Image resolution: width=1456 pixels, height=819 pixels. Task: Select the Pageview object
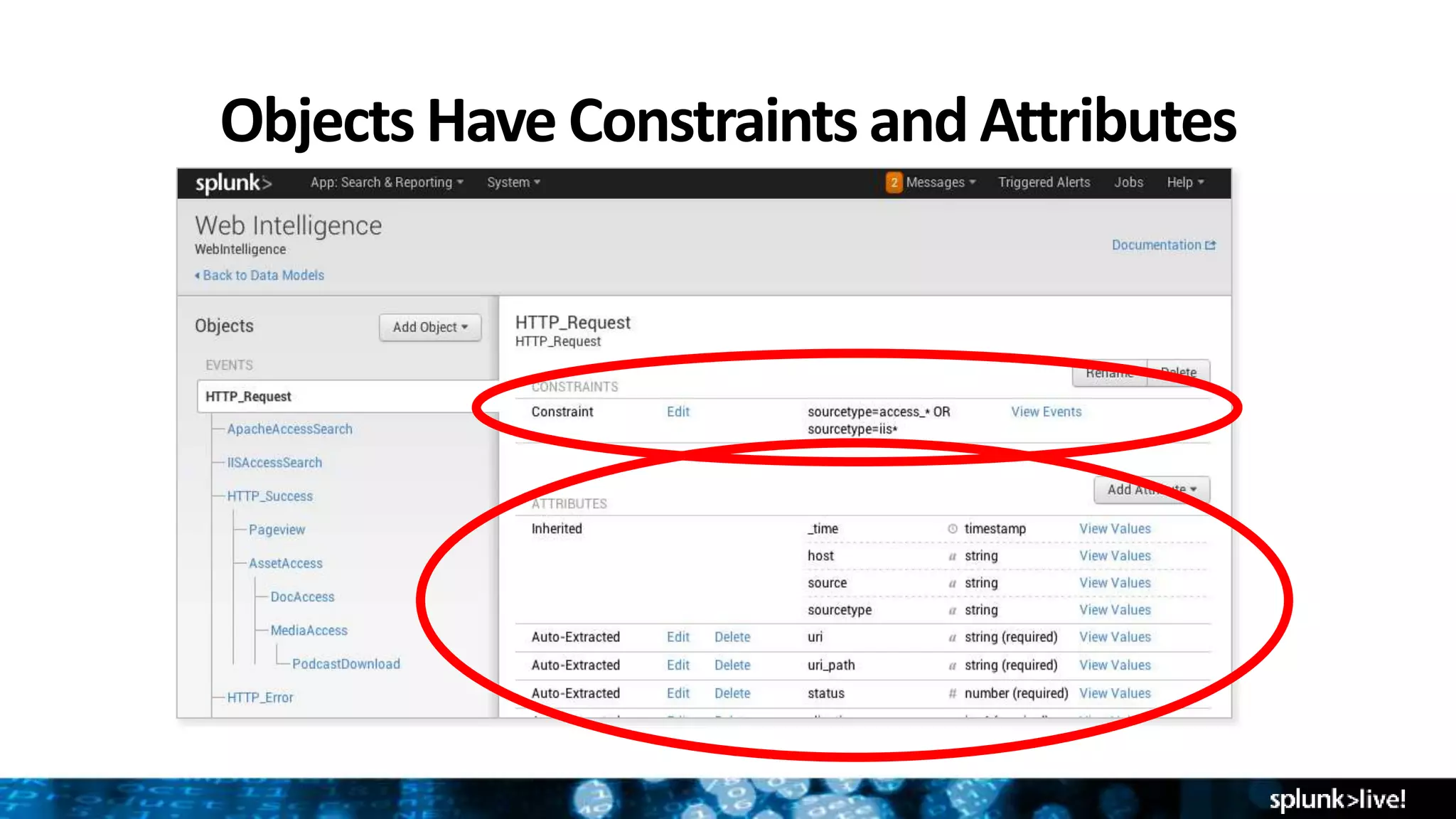277,530
